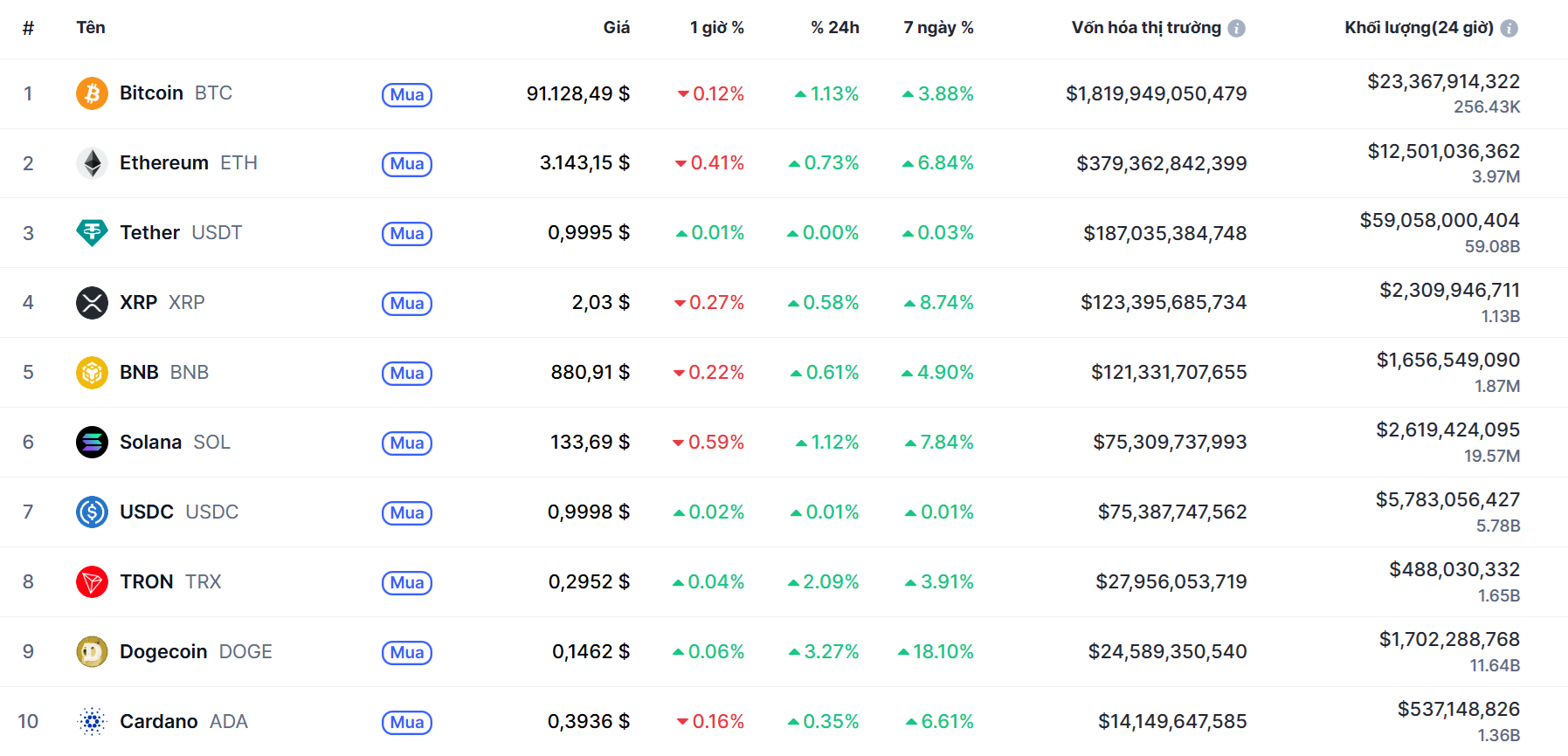The image size is (1568, 756).
Task: Click Solana price 133,69 $
Action: tap(590, 443)
